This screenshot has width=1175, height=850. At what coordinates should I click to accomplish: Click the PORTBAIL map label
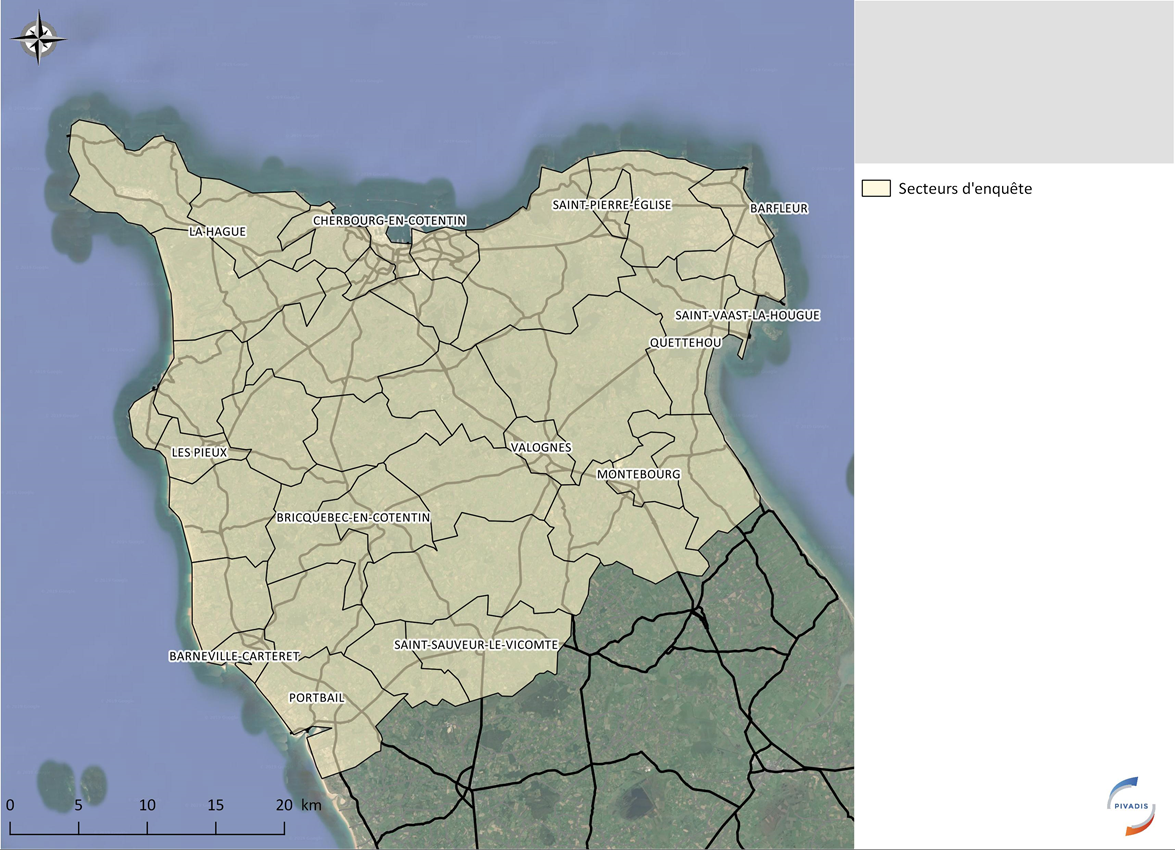317,698
